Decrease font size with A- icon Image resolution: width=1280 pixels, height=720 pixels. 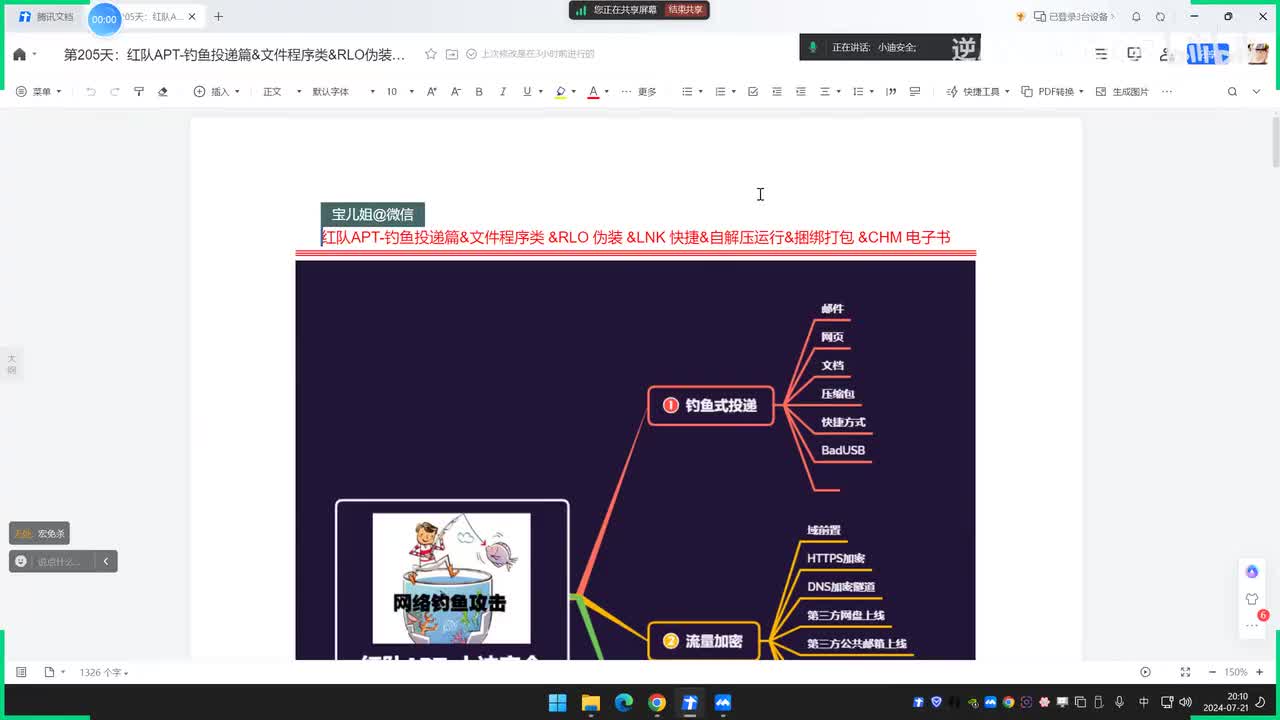[455, 91]
